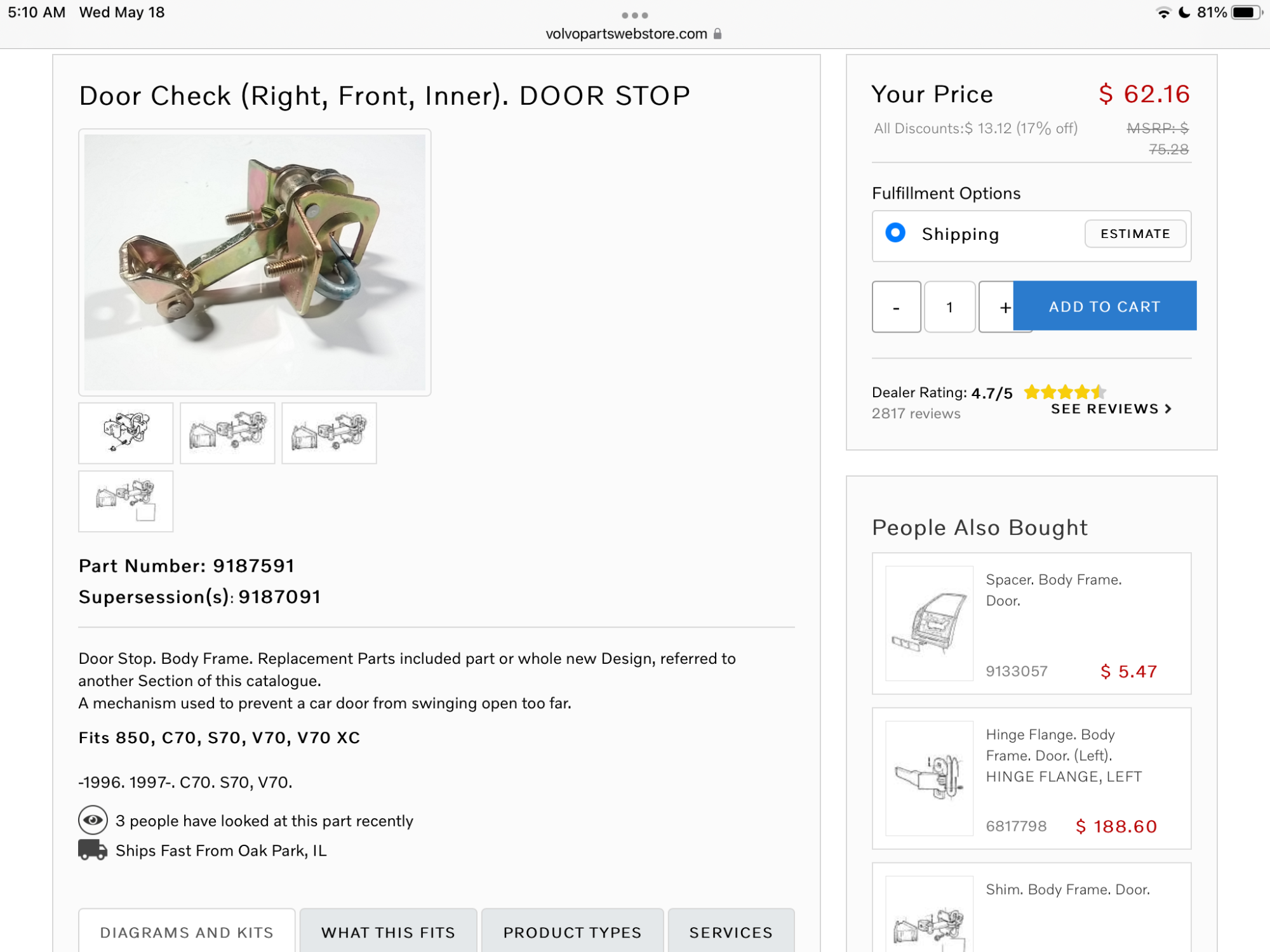Click the delivery truck shipping icon
This screenshot has width=1270, height=952.
(93, 850)
